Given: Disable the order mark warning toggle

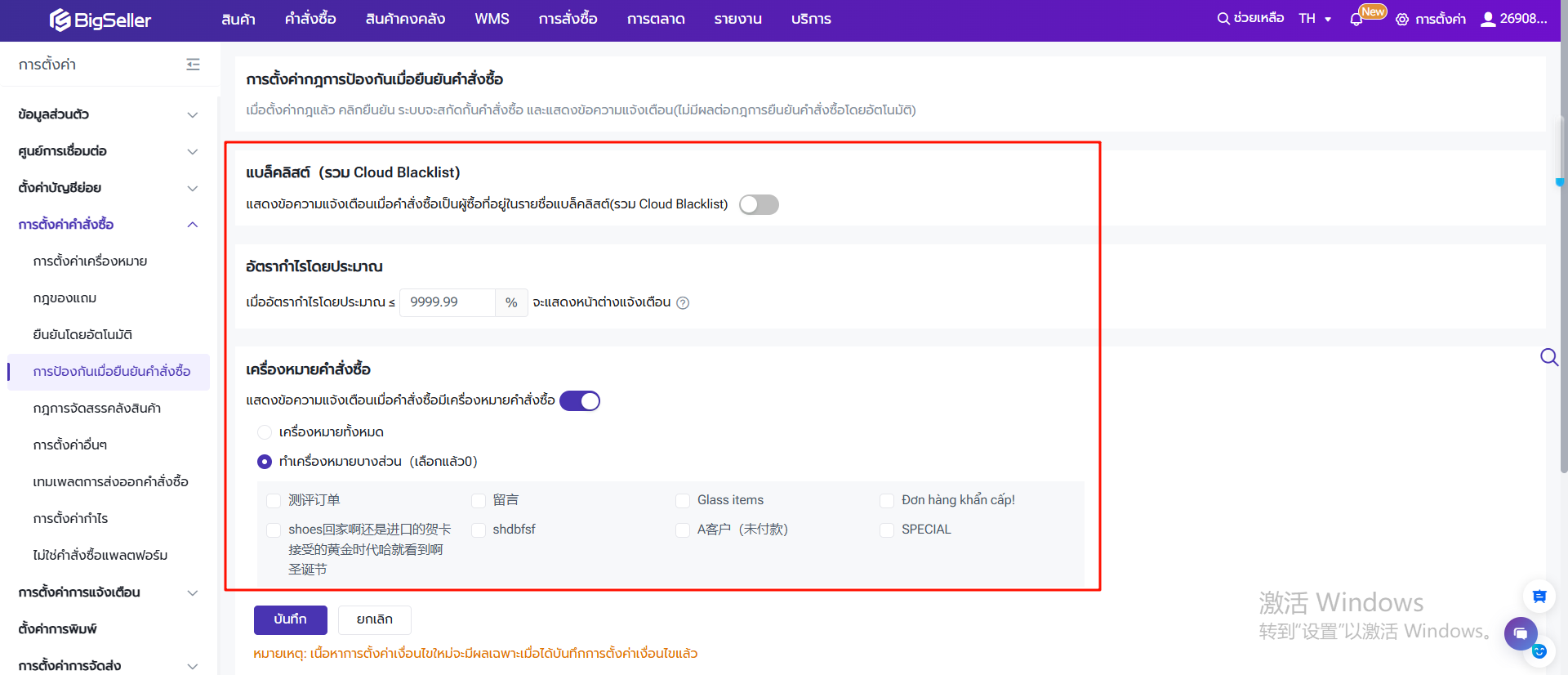Looking at the screenshot, I should pyautogui.click(x=580, y=401).
